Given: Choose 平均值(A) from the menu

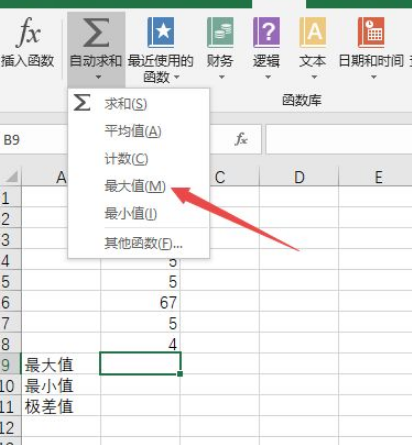Looking at the screenshot, I should [139, 131].
